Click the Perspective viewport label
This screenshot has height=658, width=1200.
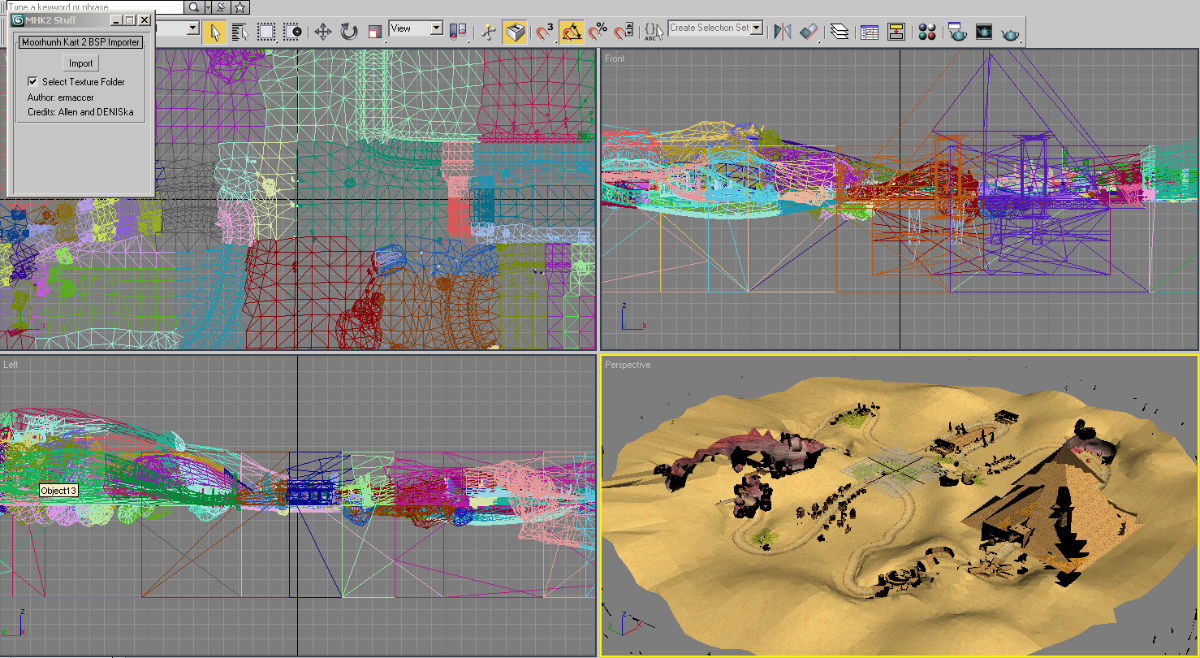click(x=628, y=365)
